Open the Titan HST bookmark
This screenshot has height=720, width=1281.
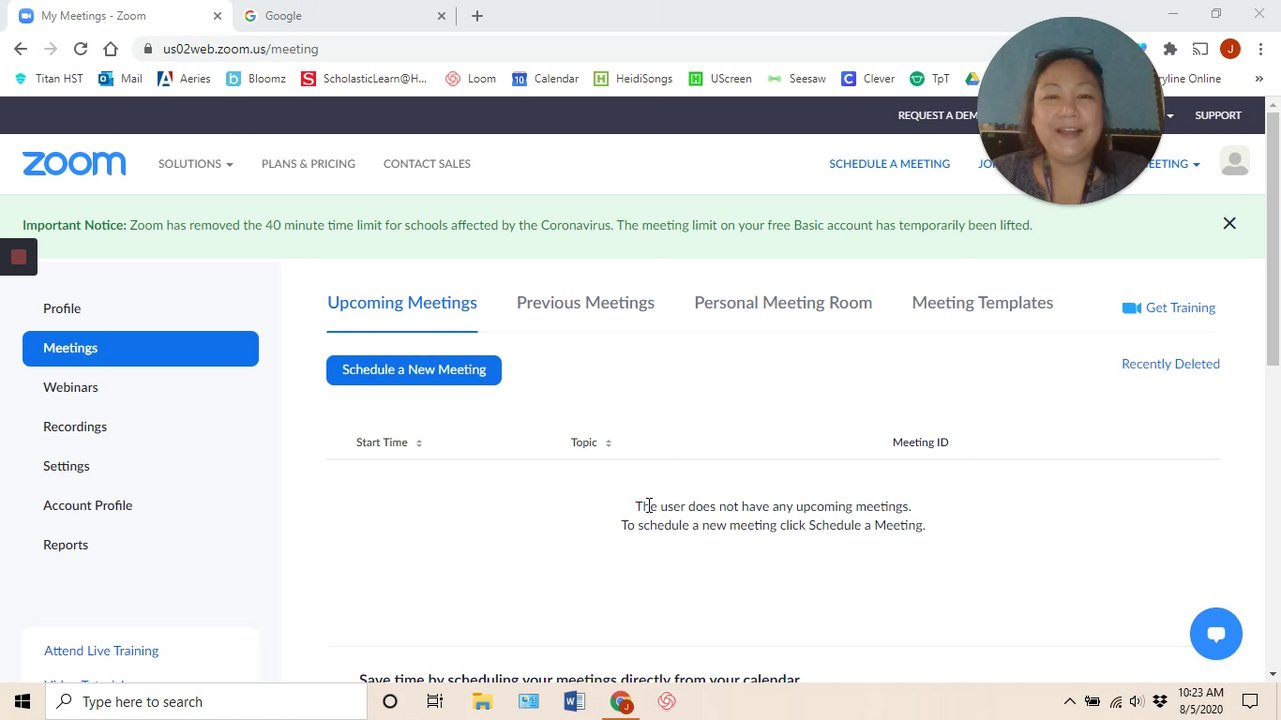pos(48,78)
